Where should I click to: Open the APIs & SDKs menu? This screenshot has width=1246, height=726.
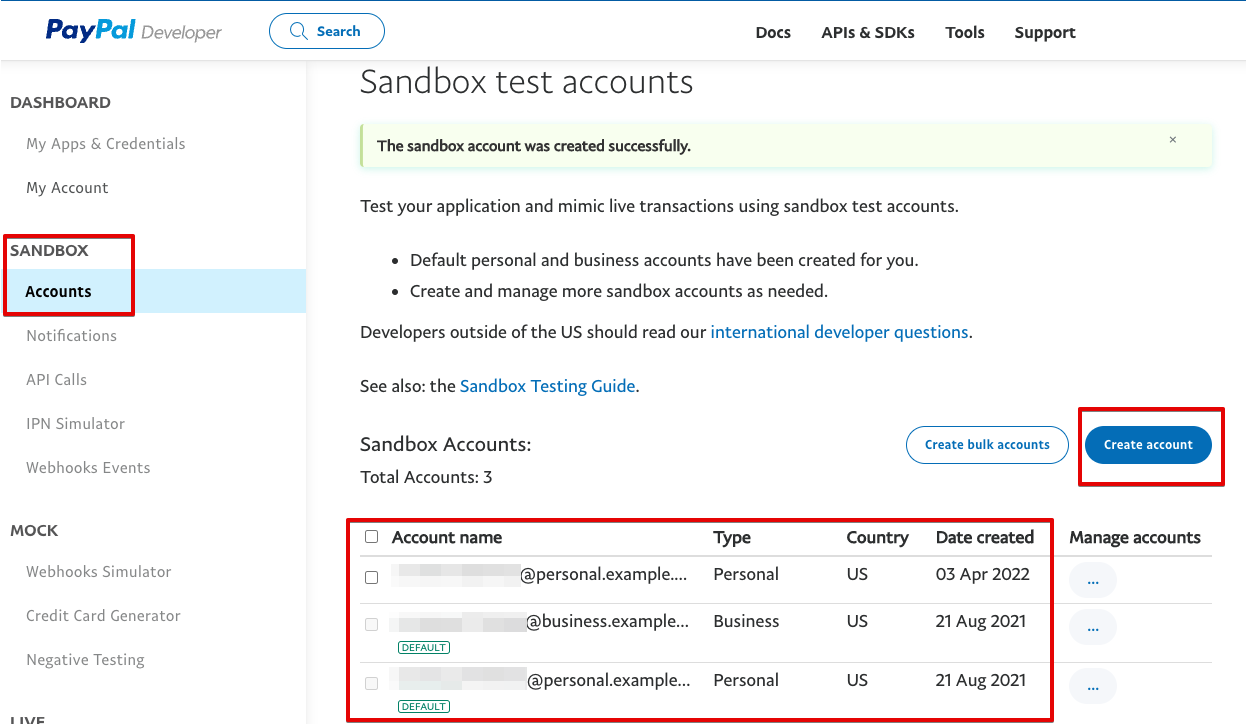868,32
